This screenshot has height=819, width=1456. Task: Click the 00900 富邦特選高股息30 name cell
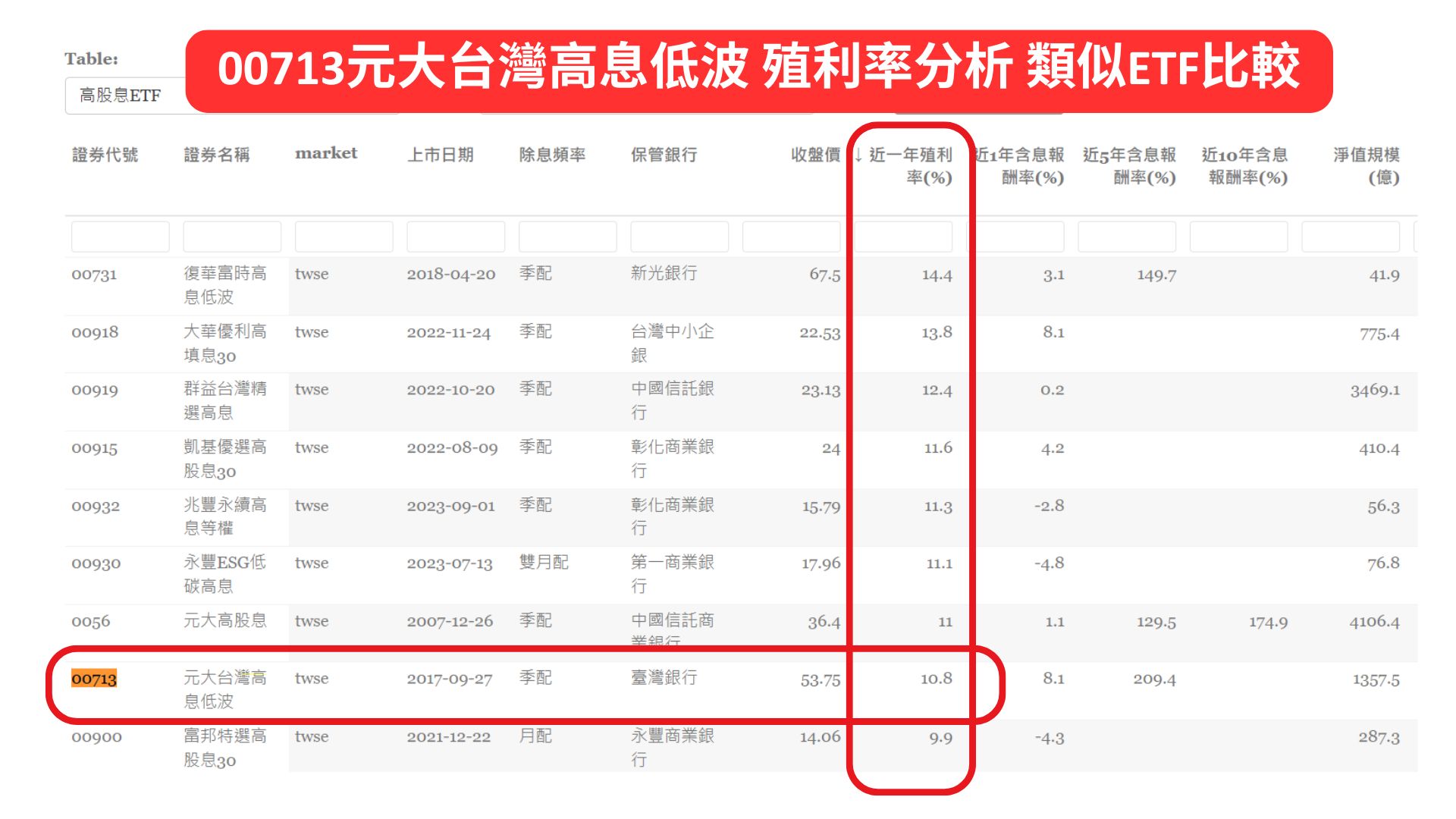(224, 748)
